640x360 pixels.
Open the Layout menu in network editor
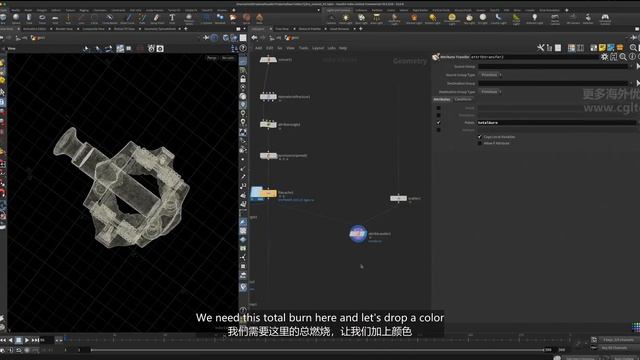click(x=318, y=48)
